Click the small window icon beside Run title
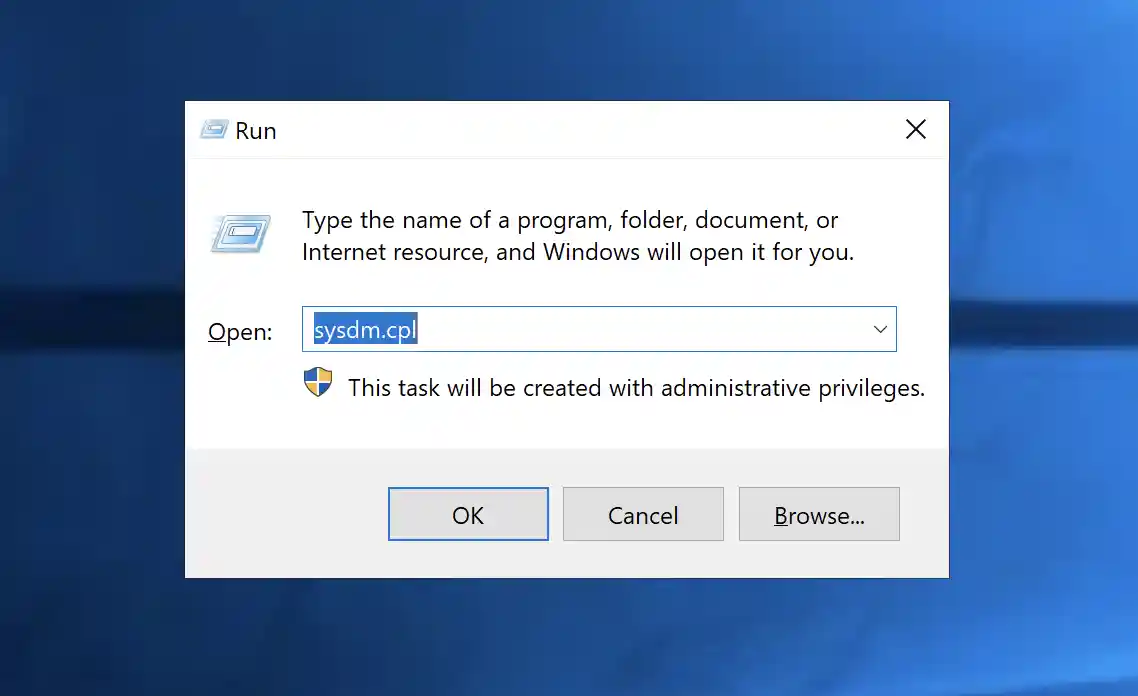1138x696 pixels. pos(213,129)
